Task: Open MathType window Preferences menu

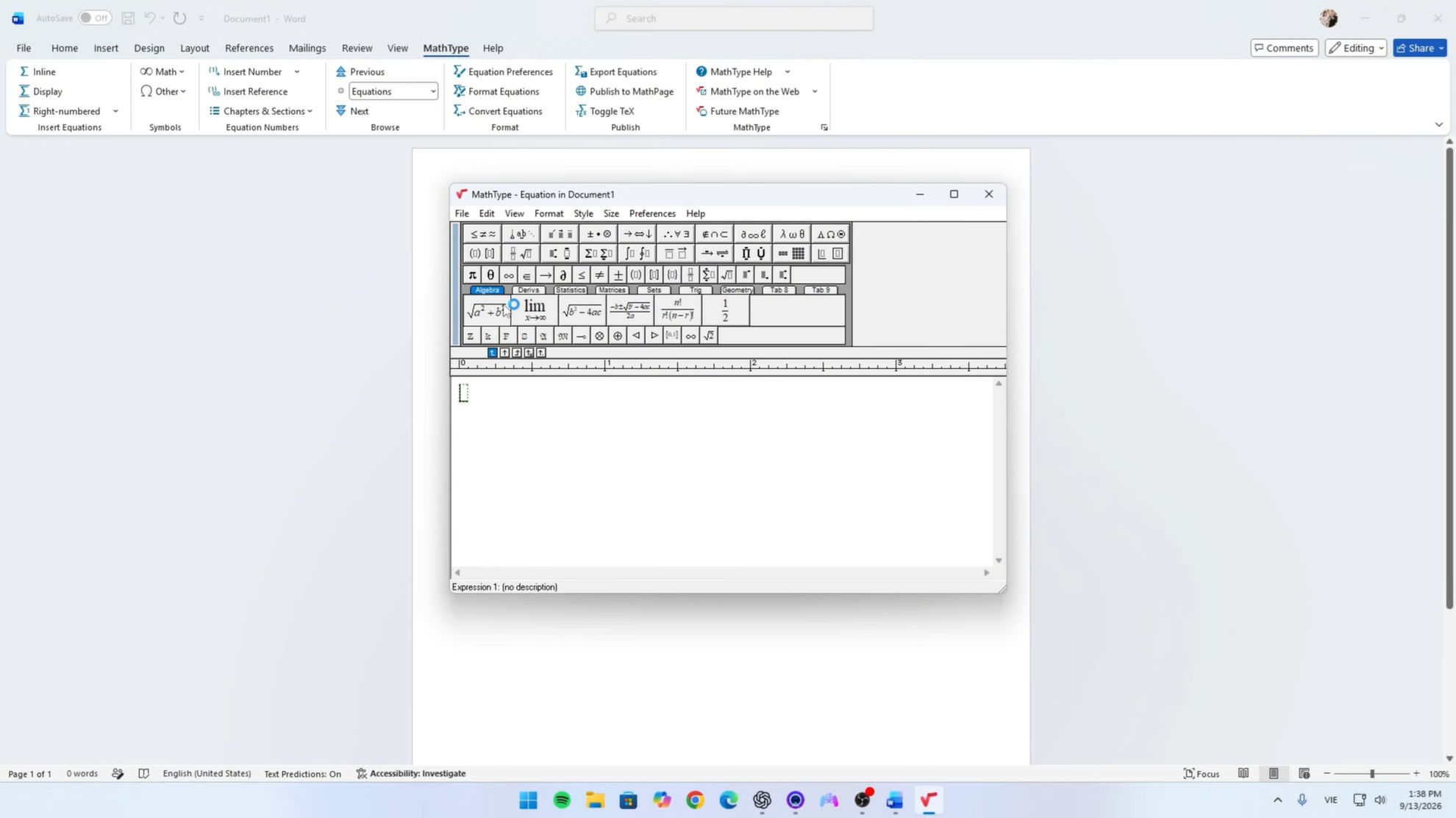Action: click(652, 213)
